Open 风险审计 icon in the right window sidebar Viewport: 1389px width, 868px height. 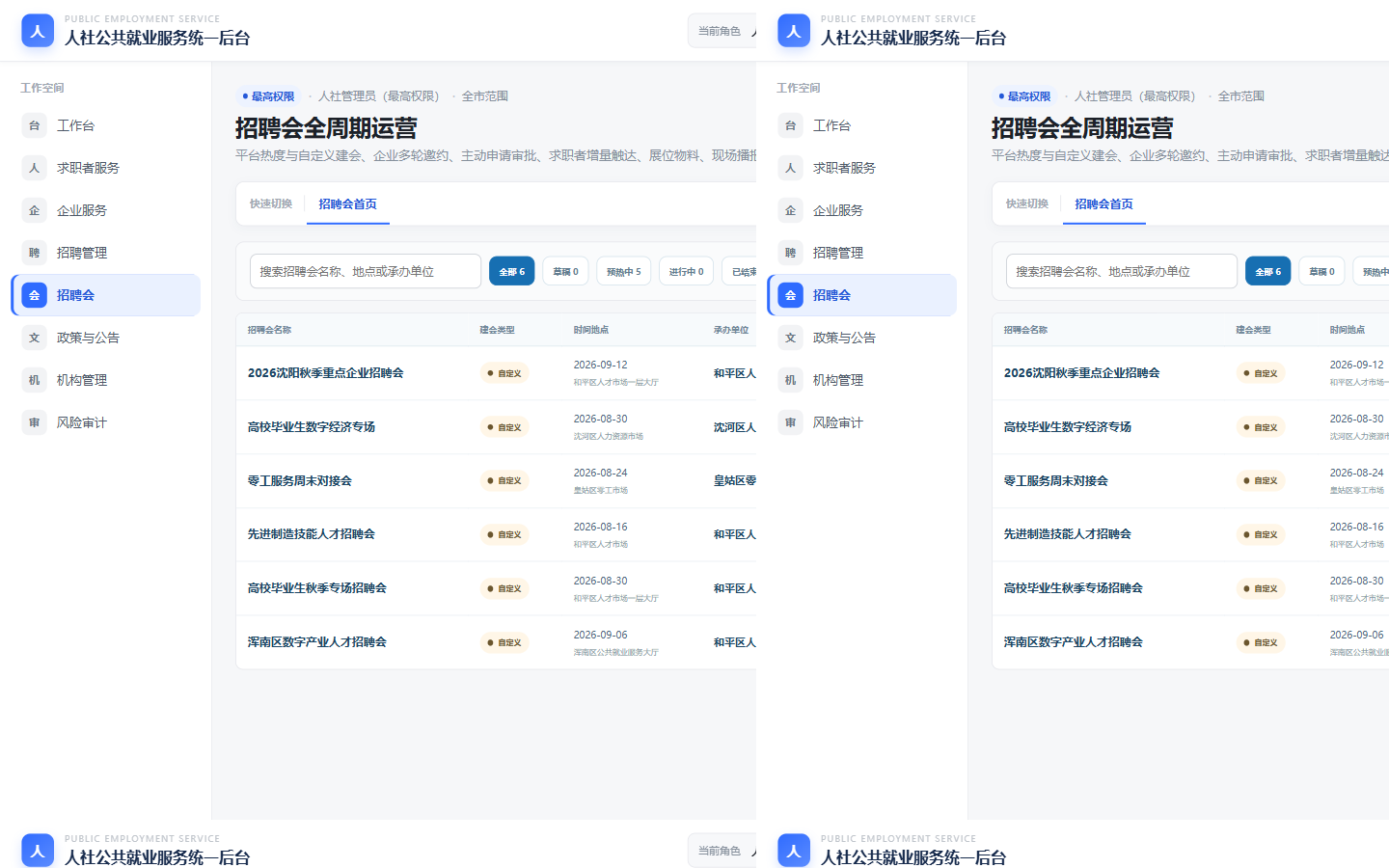pyautogui.click(x=790, y=422)
